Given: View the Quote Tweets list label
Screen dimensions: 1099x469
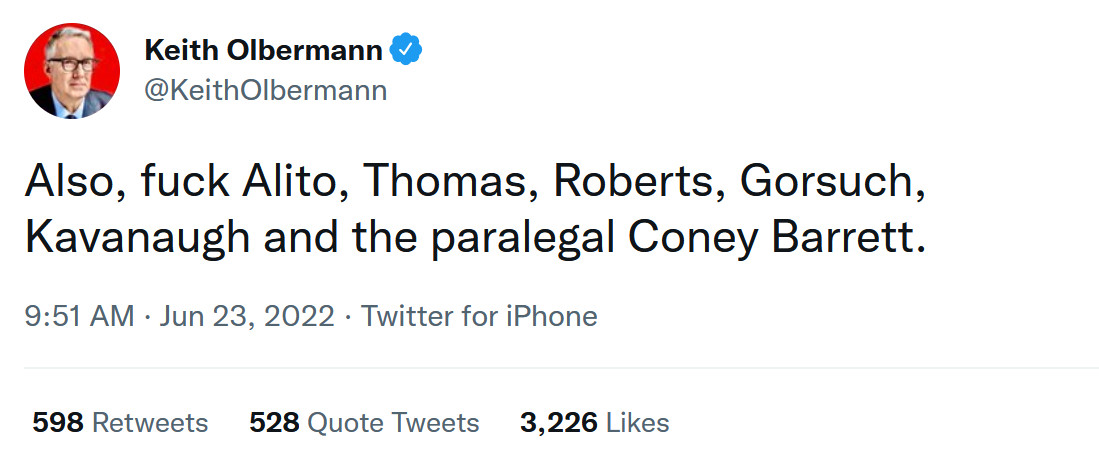Looking at the screenshot, I should click(x=393, y=422).
